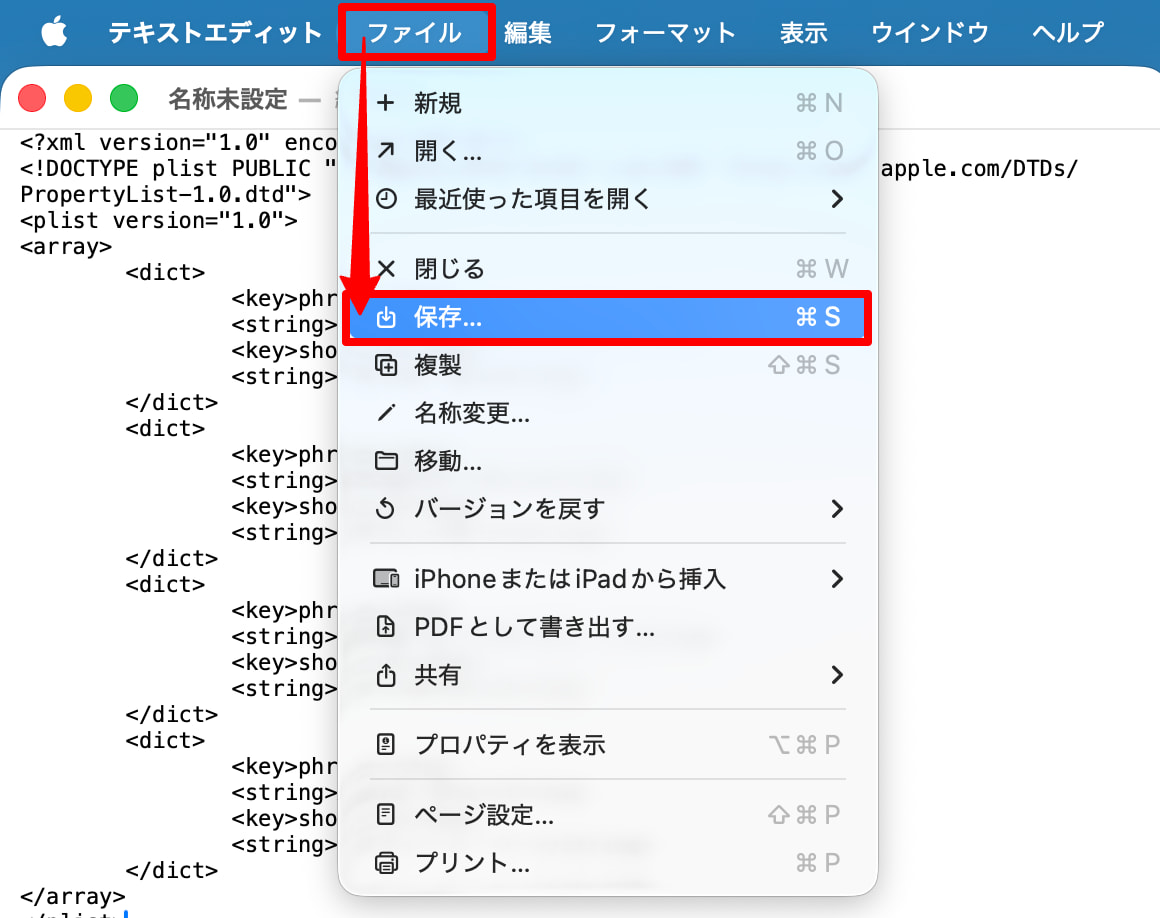The image size is (1160, 918).
Task: Choose 保存… from the menu
Action: pyautogui.click(x=607, y=317)
